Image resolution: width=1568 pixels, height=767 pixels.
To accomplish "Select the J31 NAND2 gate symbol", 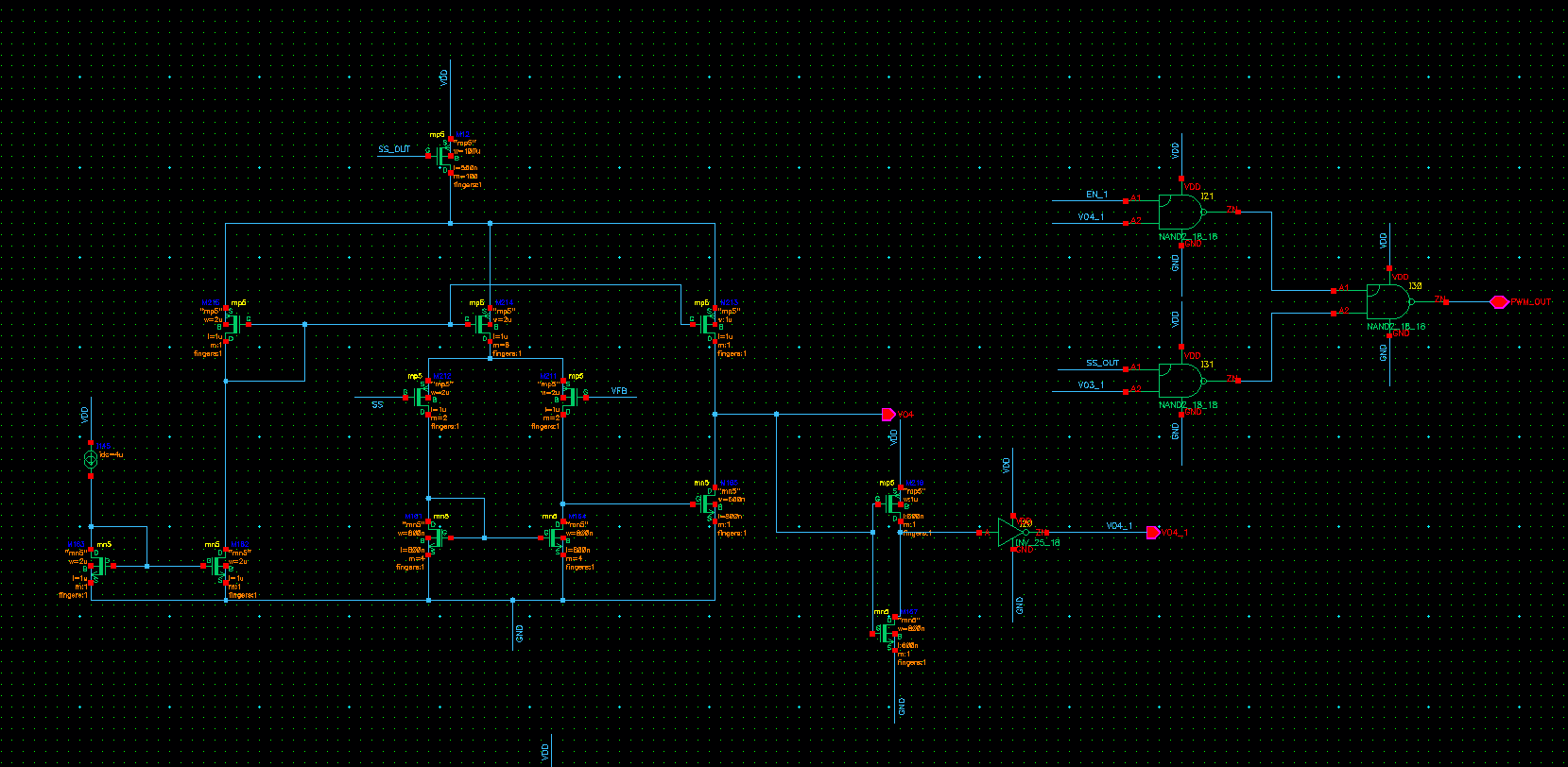I will point(1184,381).
